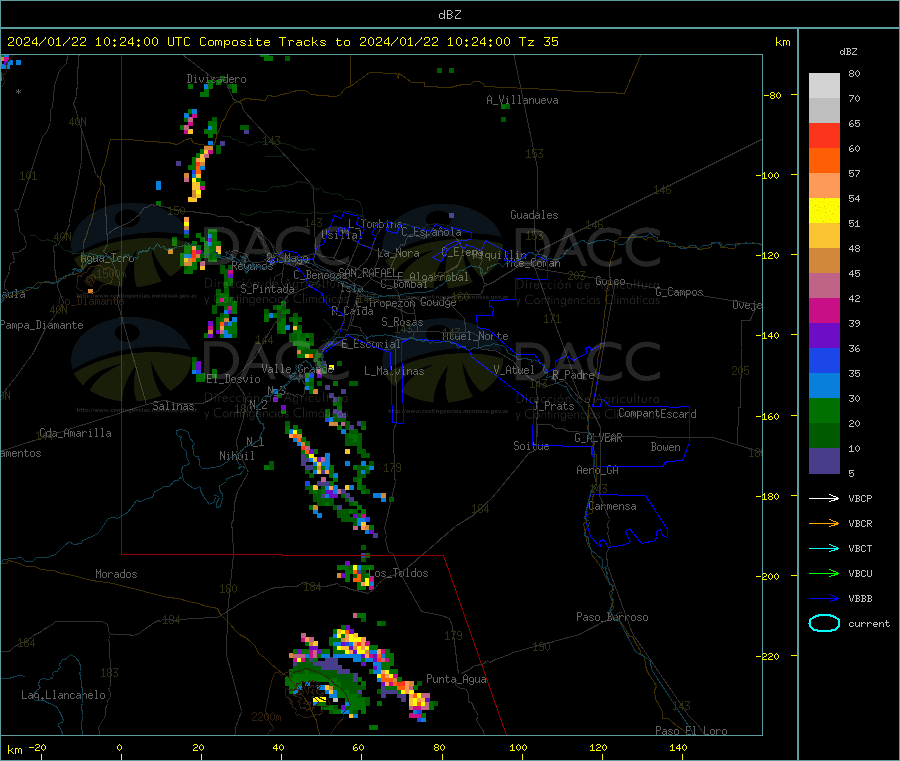Click the El_Desvio map label
Screen dimensions: 900x761
[x=233, y=379]
